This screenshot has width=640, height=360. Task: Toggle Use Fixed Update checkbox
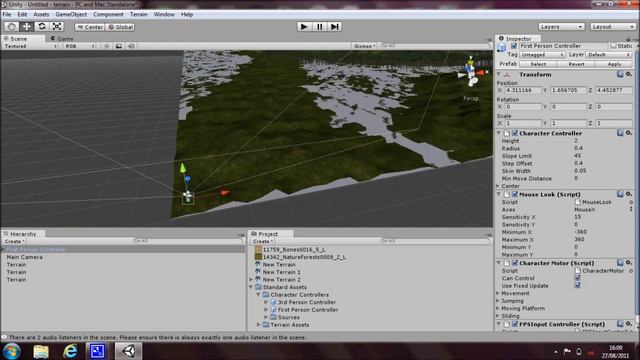577,285
